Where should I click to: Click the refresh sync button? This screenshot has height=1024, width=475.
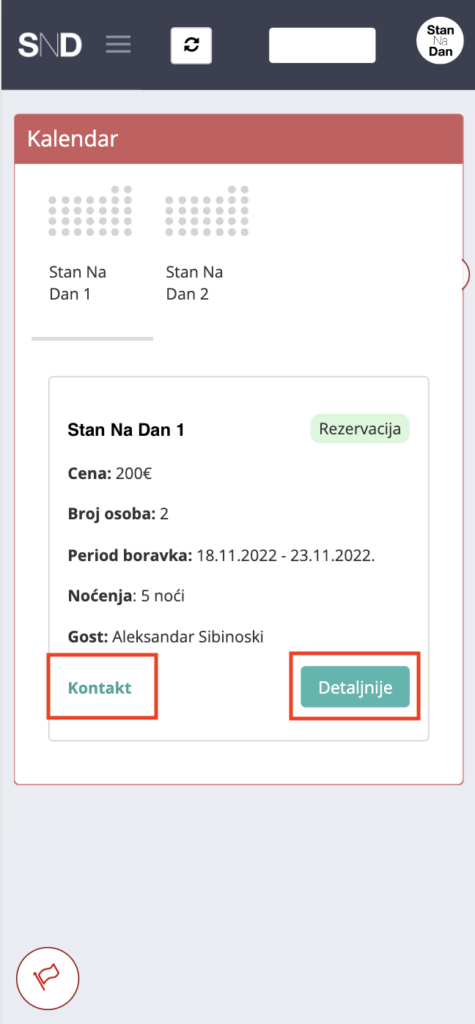[x=191, y=45]
